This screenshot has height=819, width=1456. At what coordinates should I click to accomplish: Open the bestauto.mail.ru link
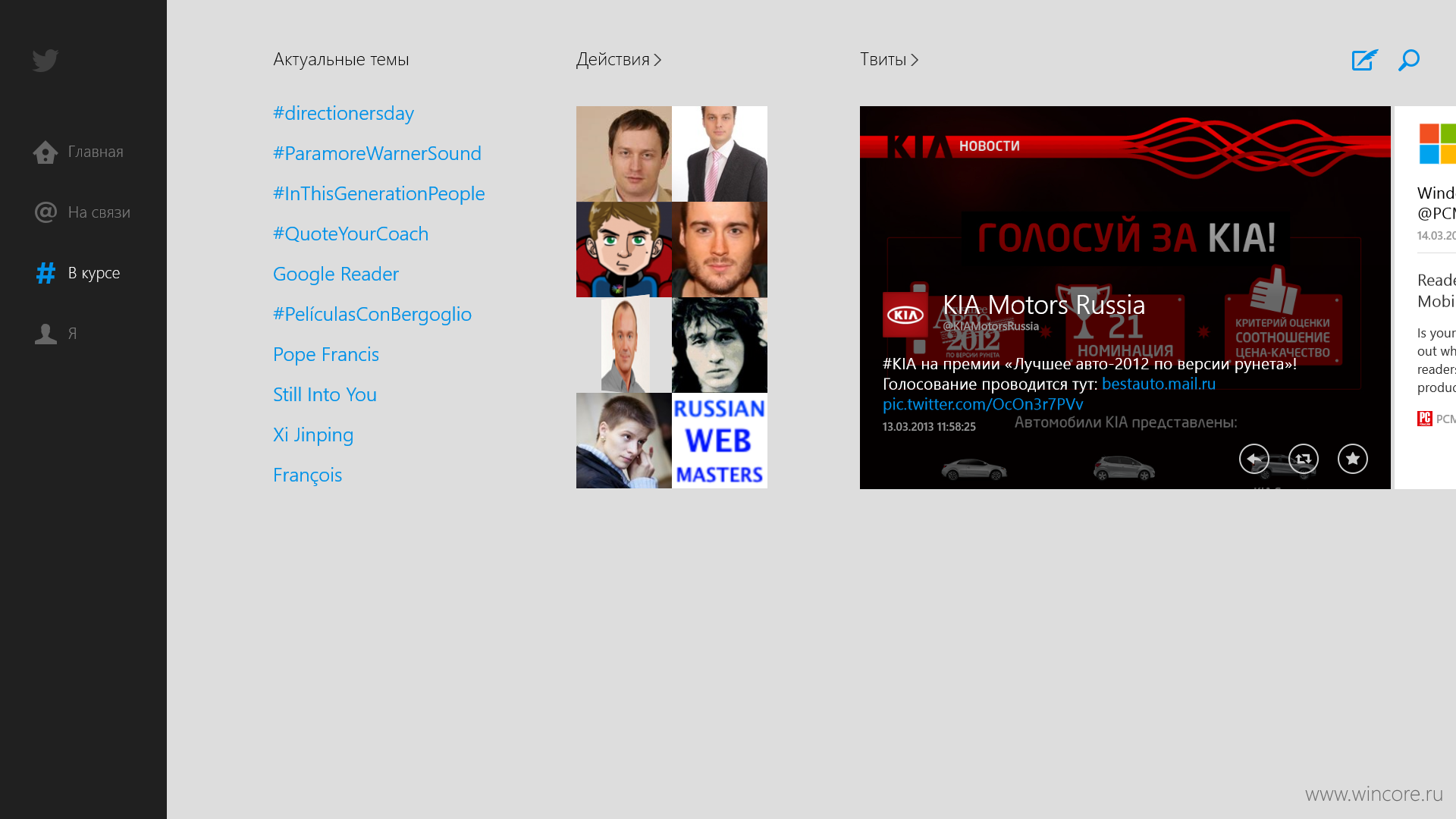tap(1159, 384)
